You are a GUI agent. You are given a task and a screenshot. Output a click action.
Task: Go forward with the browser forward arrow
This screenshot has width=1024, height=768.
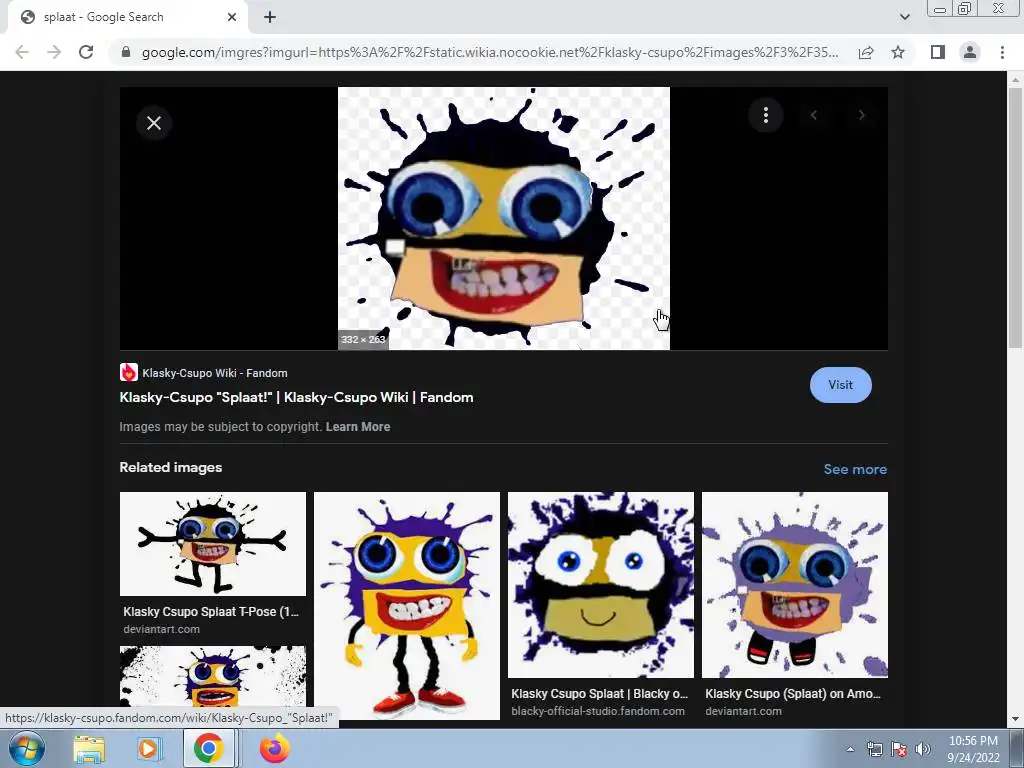click(x=54, y=52)
